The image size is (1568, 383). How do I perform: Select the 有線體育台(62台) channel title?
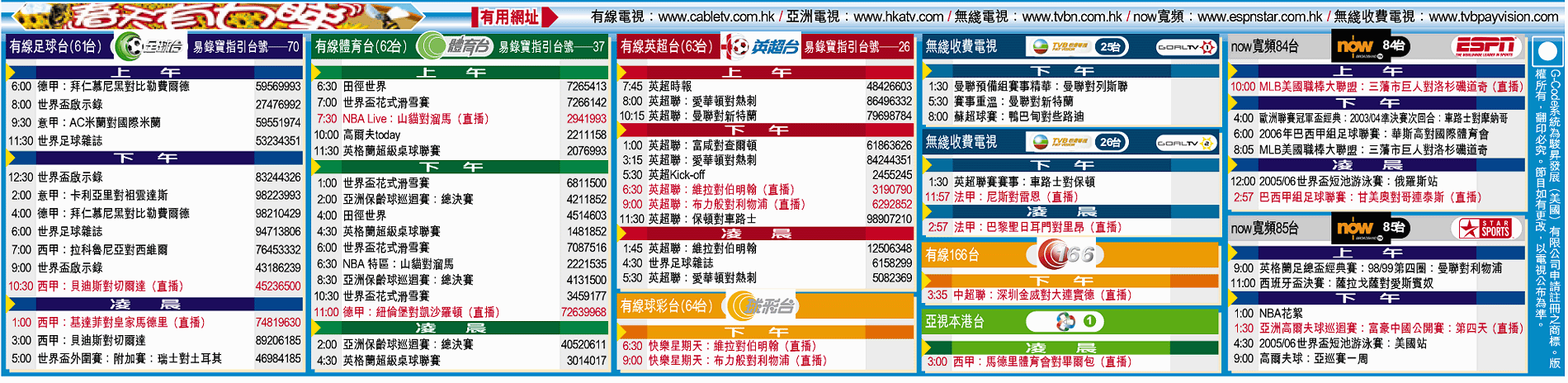coord(361,47)
